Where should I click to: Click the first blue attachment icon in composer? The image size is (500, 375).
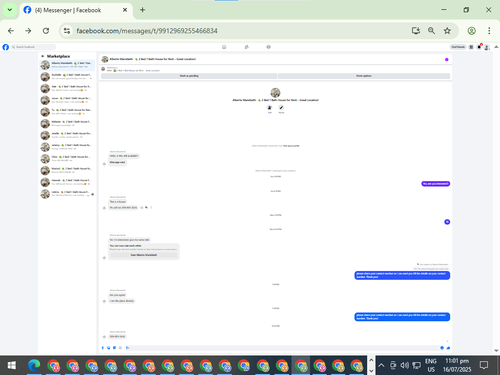(x=103, y=348)
